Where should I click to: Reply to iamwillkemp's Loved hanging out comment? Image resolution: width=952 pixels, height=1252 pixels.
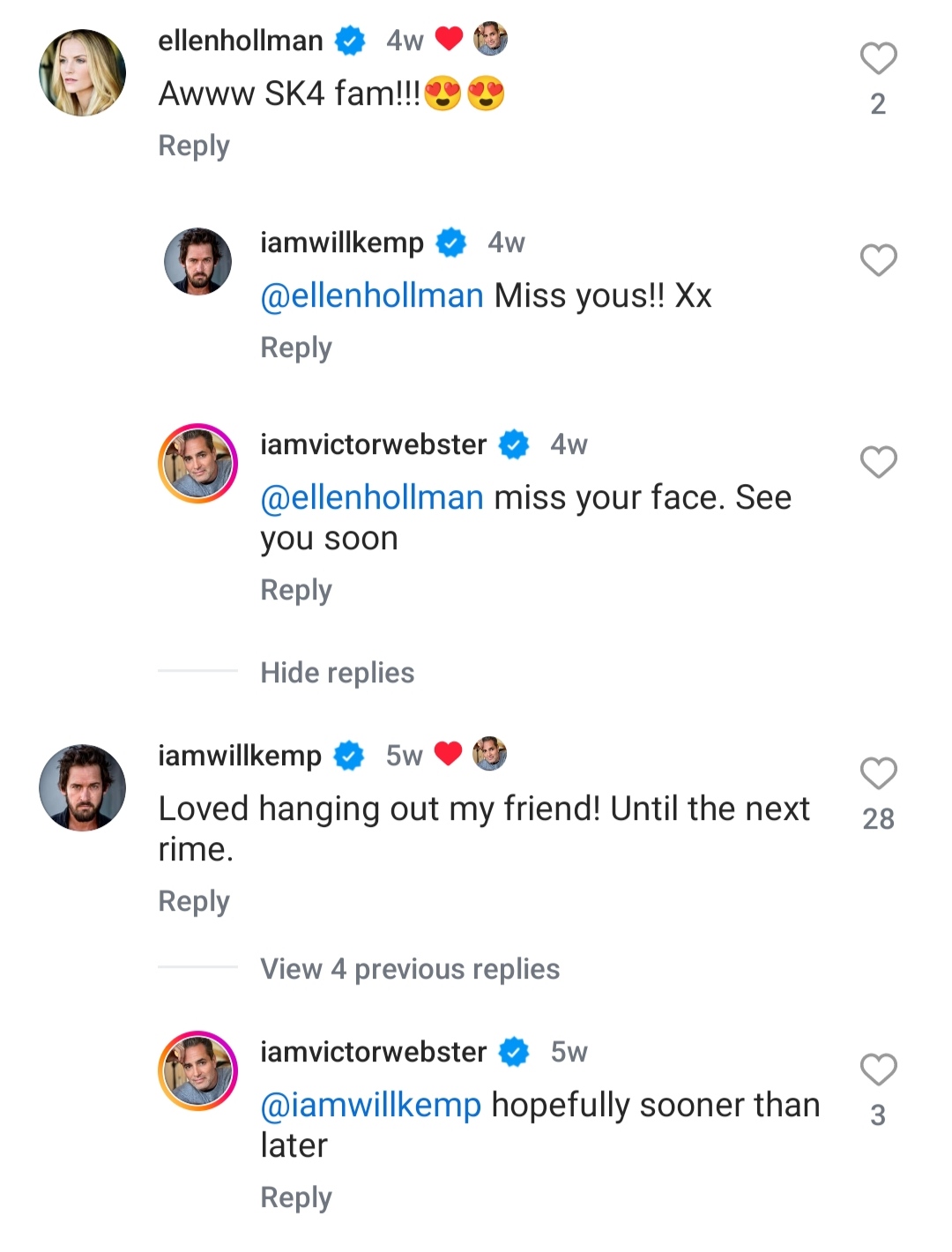[x=194, y=901]
